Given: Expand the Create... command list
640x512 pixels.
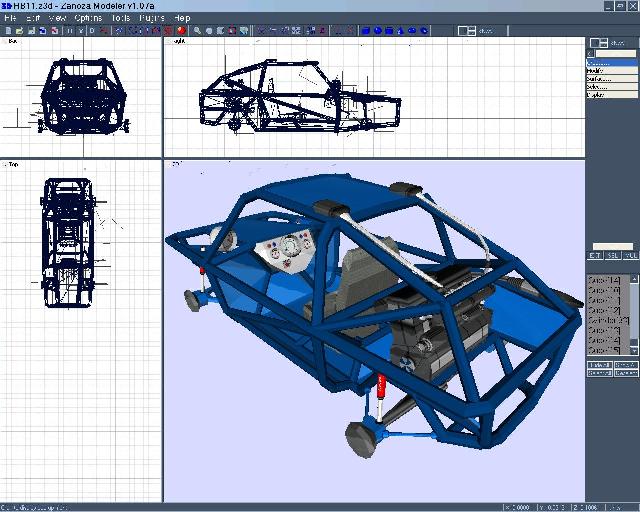Looking at the screenshot, I should [610, 62].
